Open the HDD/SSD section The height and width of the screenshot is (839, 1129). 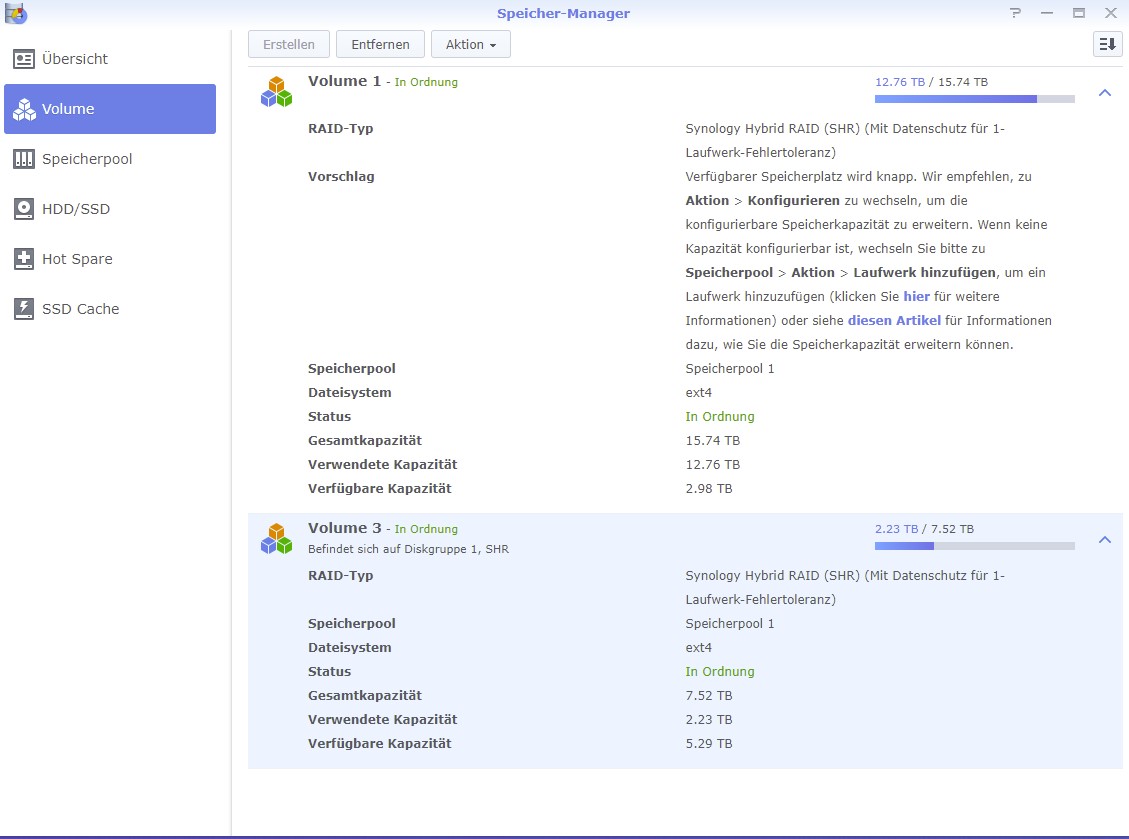[x=76, y=209]
